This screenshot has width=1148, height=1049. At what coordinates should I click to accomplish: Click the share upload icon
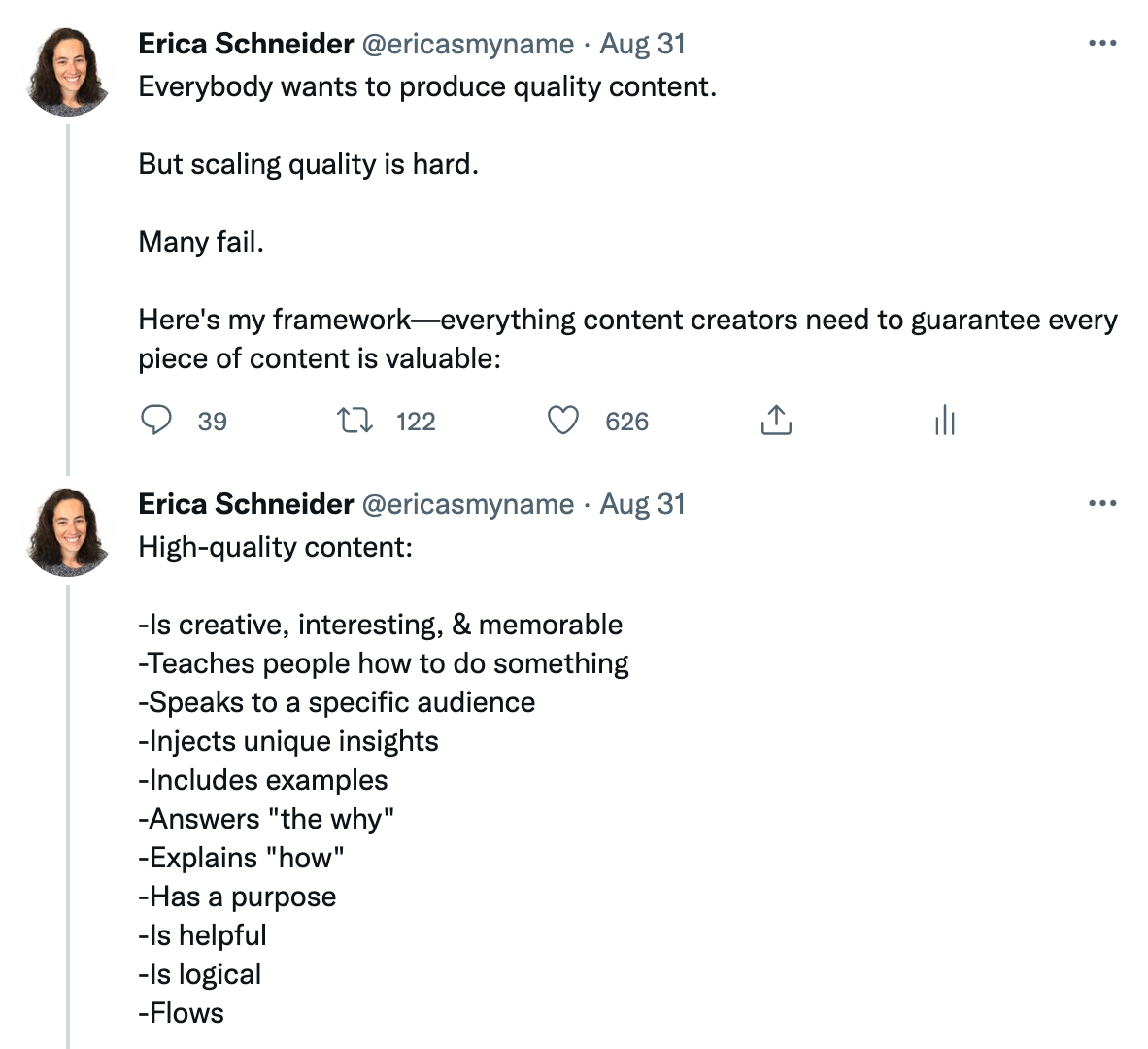pos(776,421)
